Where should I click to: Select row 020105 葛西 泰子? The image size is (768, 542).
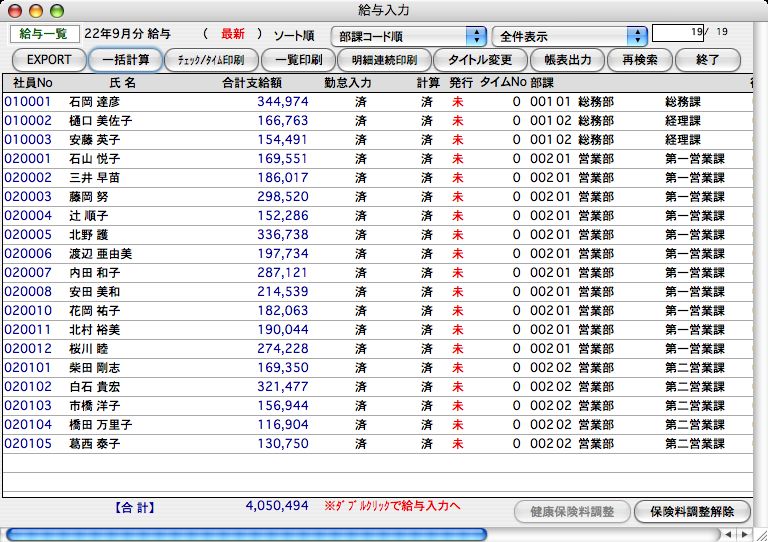click(300, 443)
